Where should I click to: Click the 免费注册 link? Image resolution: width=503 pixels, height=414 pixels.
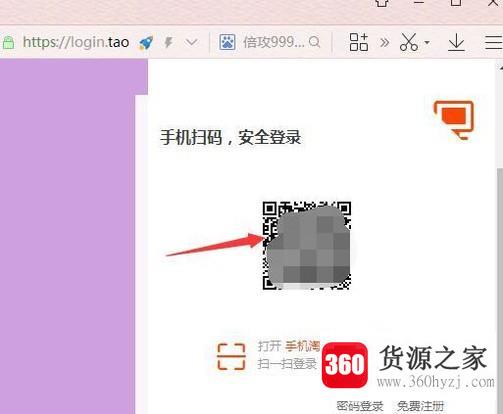(421, 407)
